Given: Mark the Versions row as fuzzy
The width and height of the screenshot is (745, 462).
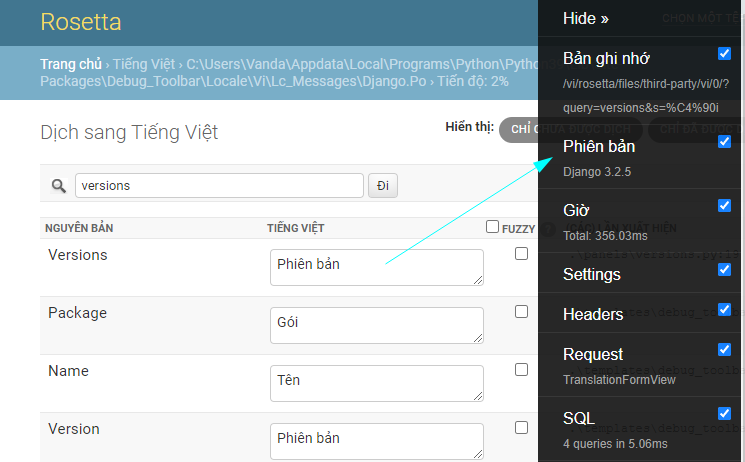Looking at the screenshot, I should pos(521,254).
